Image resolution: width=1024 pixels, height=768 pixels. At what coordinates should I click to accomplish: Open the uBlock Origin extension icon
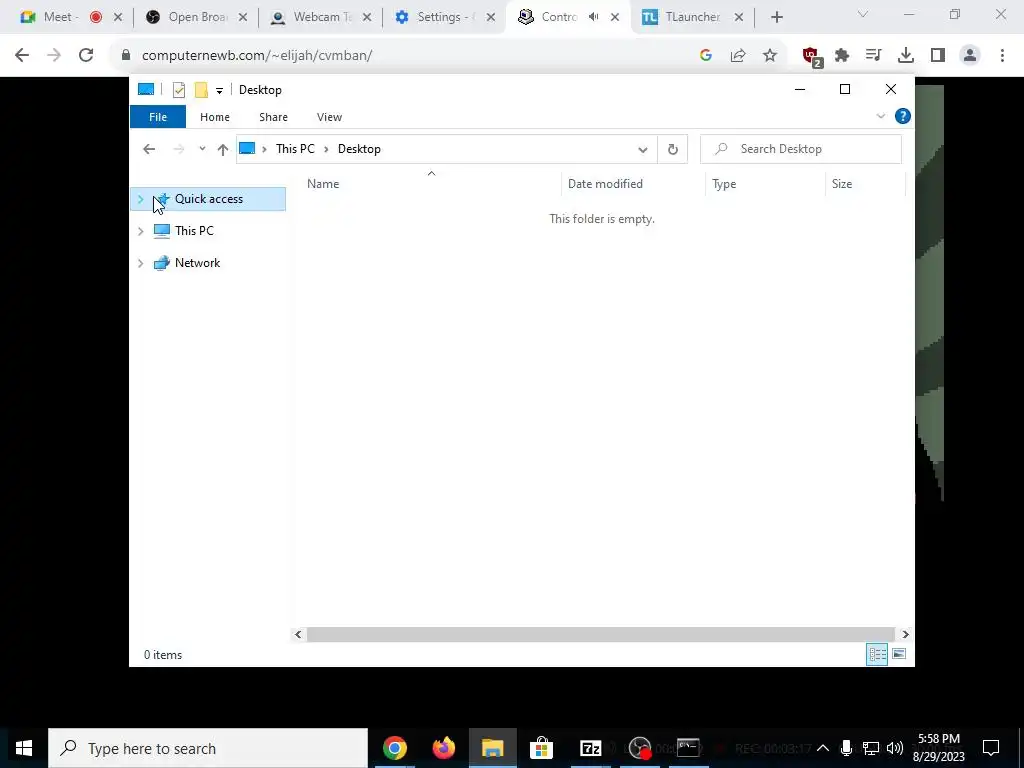pyautogui.click(x=812, y=56)
